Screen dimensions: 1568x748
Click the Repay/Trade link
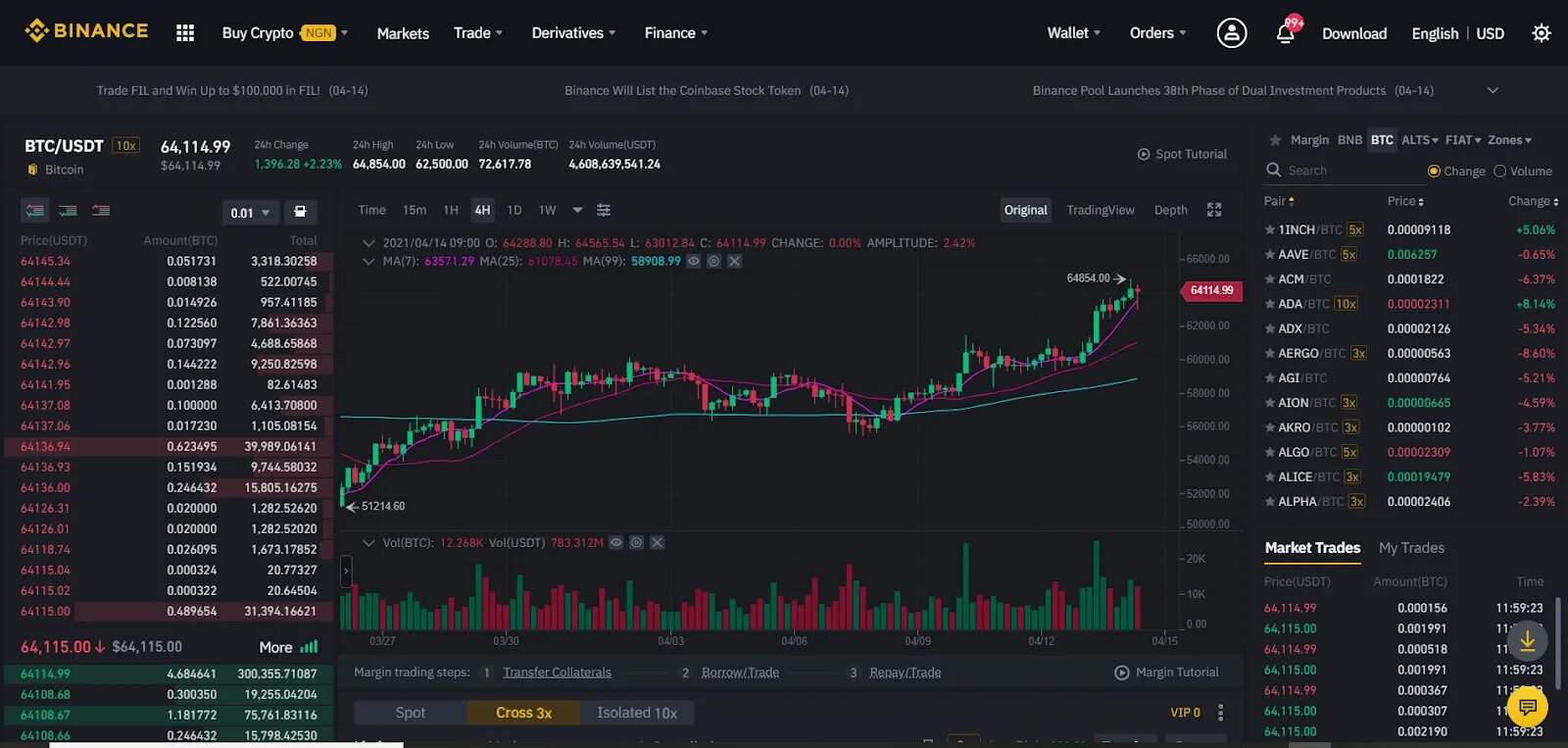pos(905,673)
